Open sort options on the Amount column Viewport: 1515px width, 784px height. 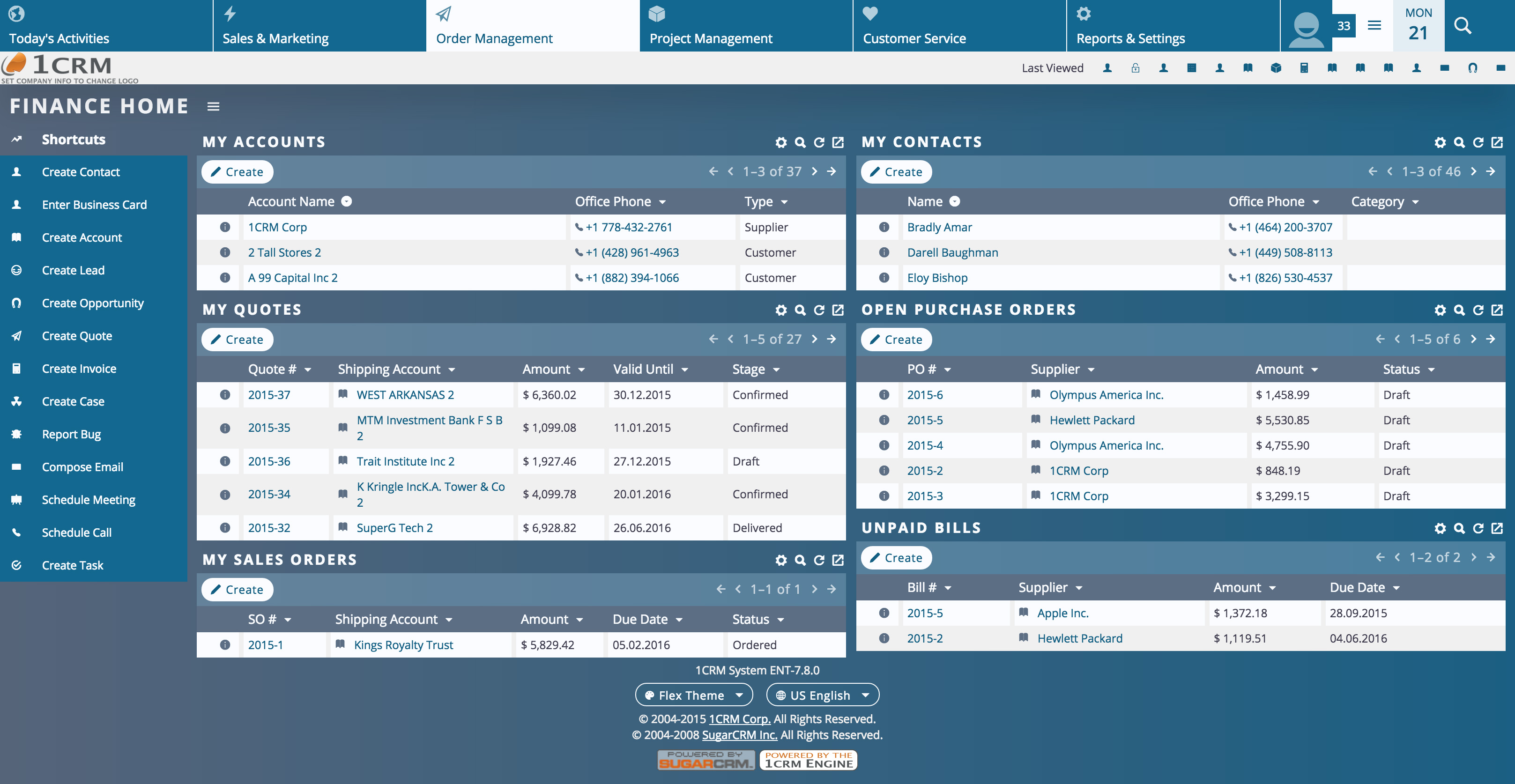(582, 370)
